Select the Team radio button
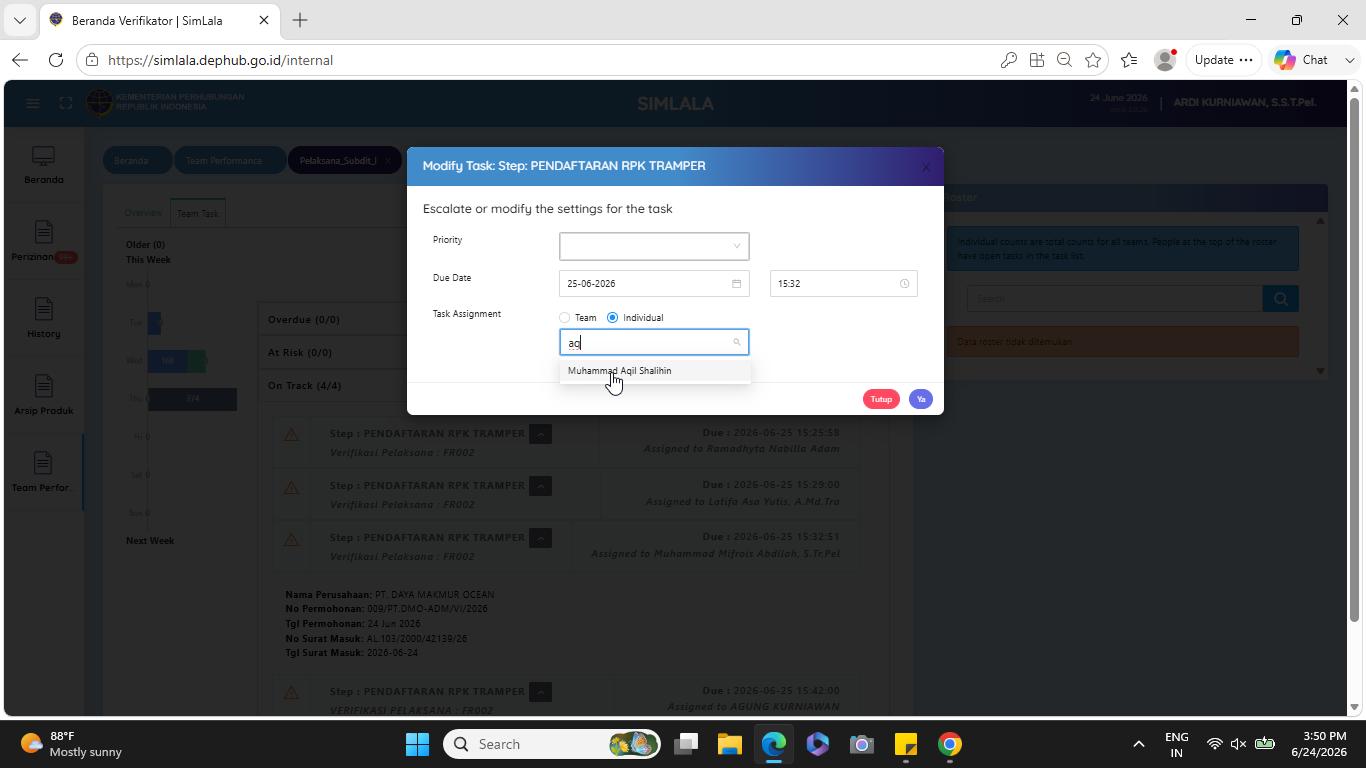Screen dimensions: 1366x768 (x=565, y=318)
